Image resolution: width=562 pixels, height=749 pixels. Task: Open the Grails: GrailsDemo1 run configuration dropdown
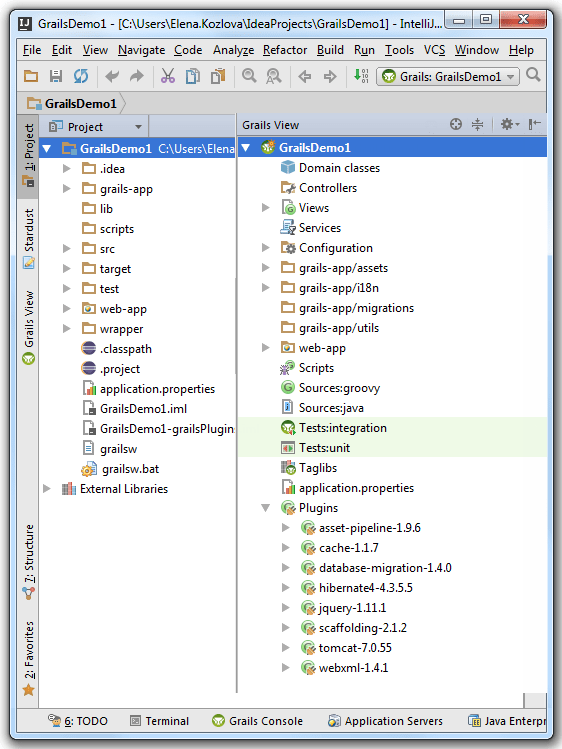[x=448, y=76]
